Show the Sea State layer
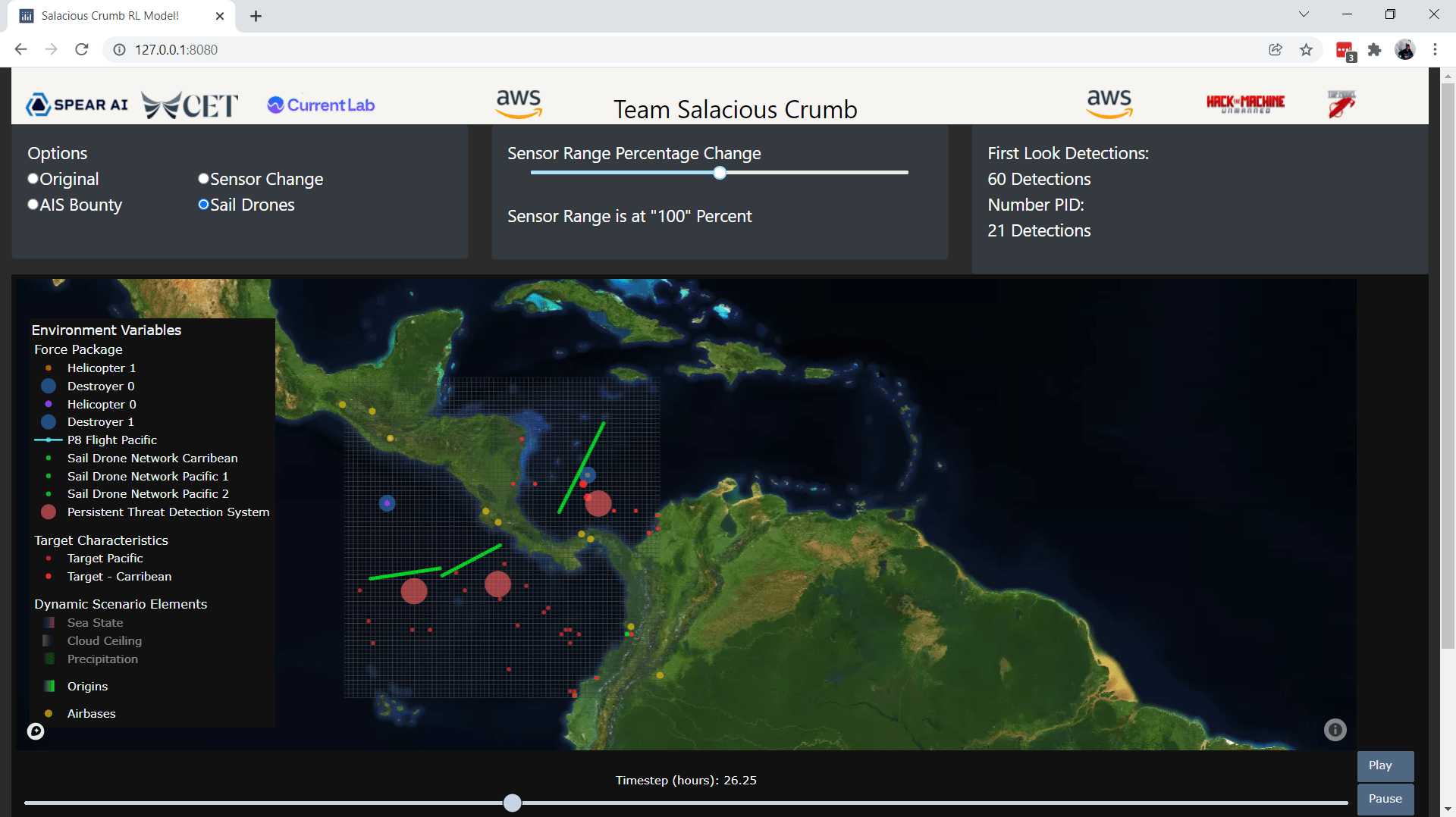 (x=95, y=623)
